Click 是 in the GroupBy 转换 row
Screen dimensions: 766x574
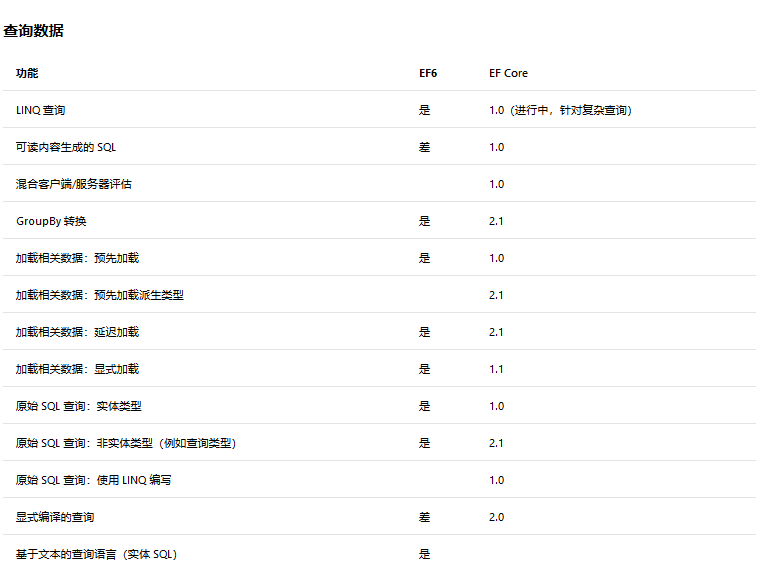tap(425, 221)
